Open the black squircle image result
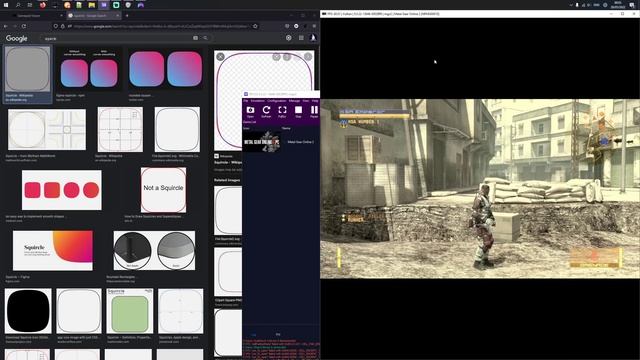 (x=28, y=311)
